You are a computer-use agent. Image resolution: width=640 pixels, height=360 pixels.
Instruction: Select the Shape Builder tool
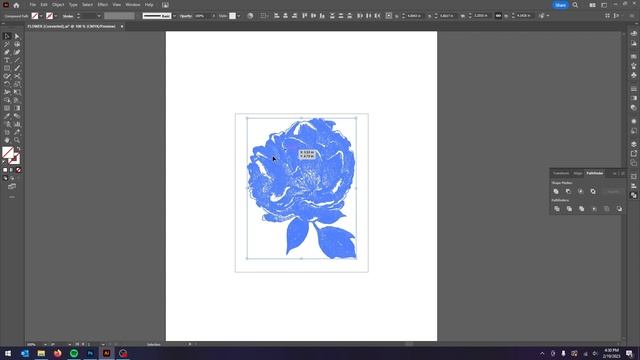click(x=7, y=100)
